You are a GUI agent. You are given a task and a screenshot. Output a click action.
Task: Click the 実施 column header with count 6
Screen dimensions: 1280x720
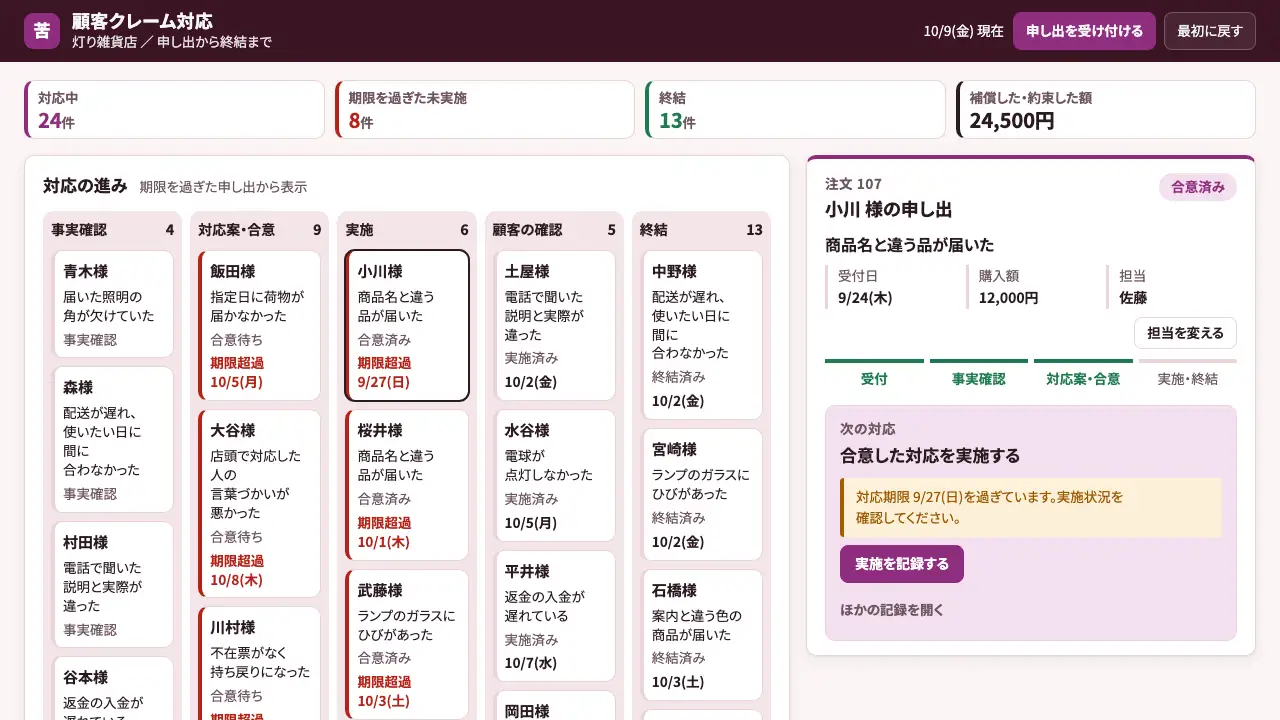pos(406,230)
